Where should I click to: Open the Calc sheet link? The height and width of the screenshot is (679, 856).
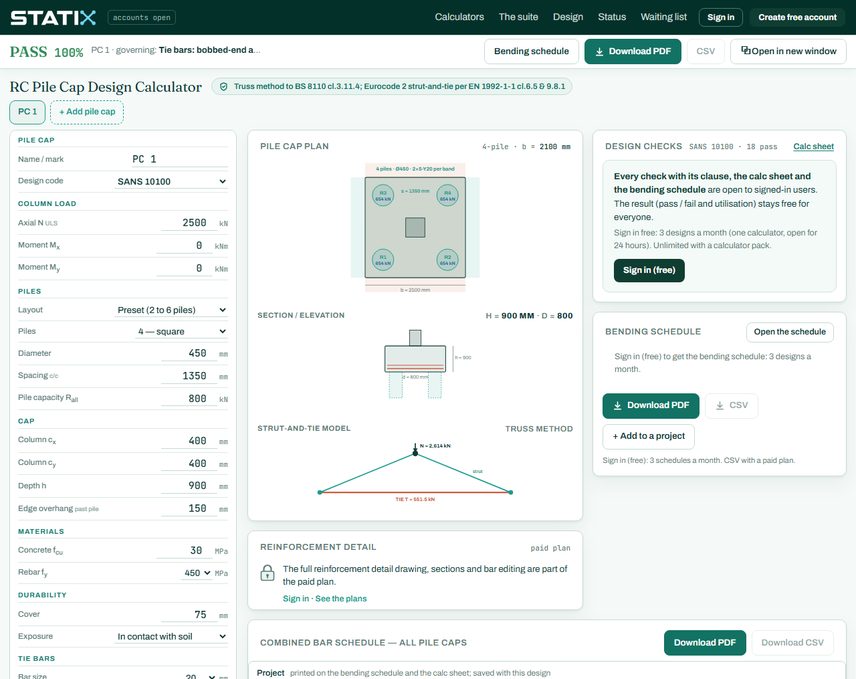[813, 146]
